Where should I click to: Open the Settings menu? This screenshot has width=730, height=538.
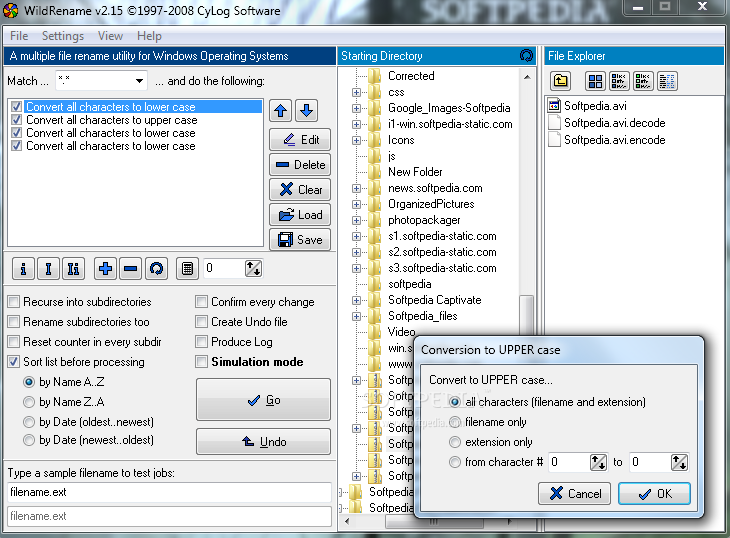(63, 36)
